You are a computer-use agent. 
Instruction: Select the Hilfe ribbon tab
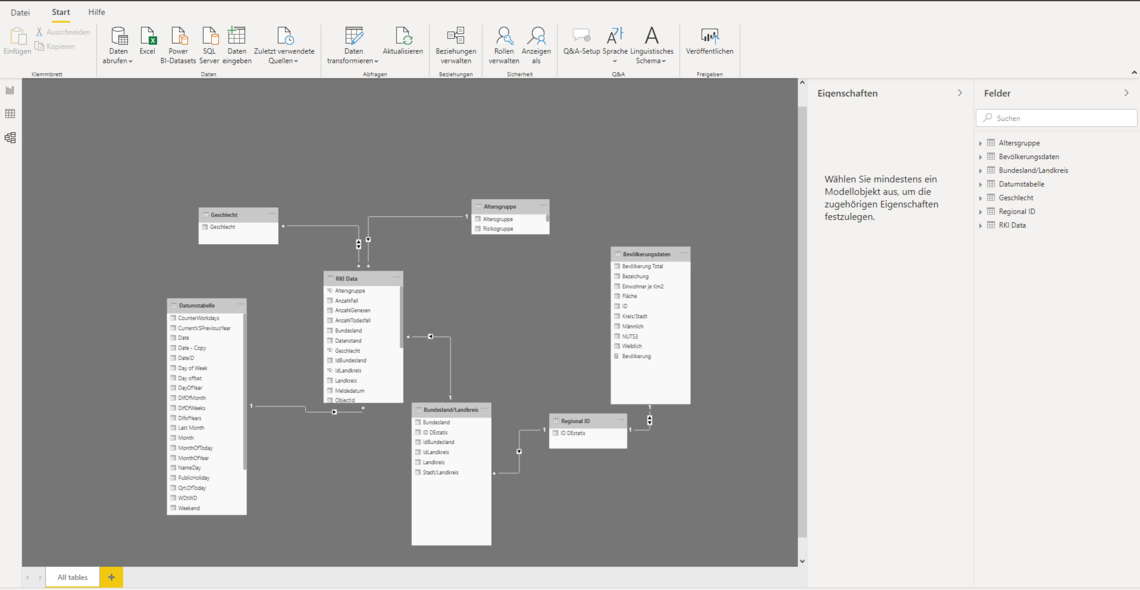(x=97, y=12)
